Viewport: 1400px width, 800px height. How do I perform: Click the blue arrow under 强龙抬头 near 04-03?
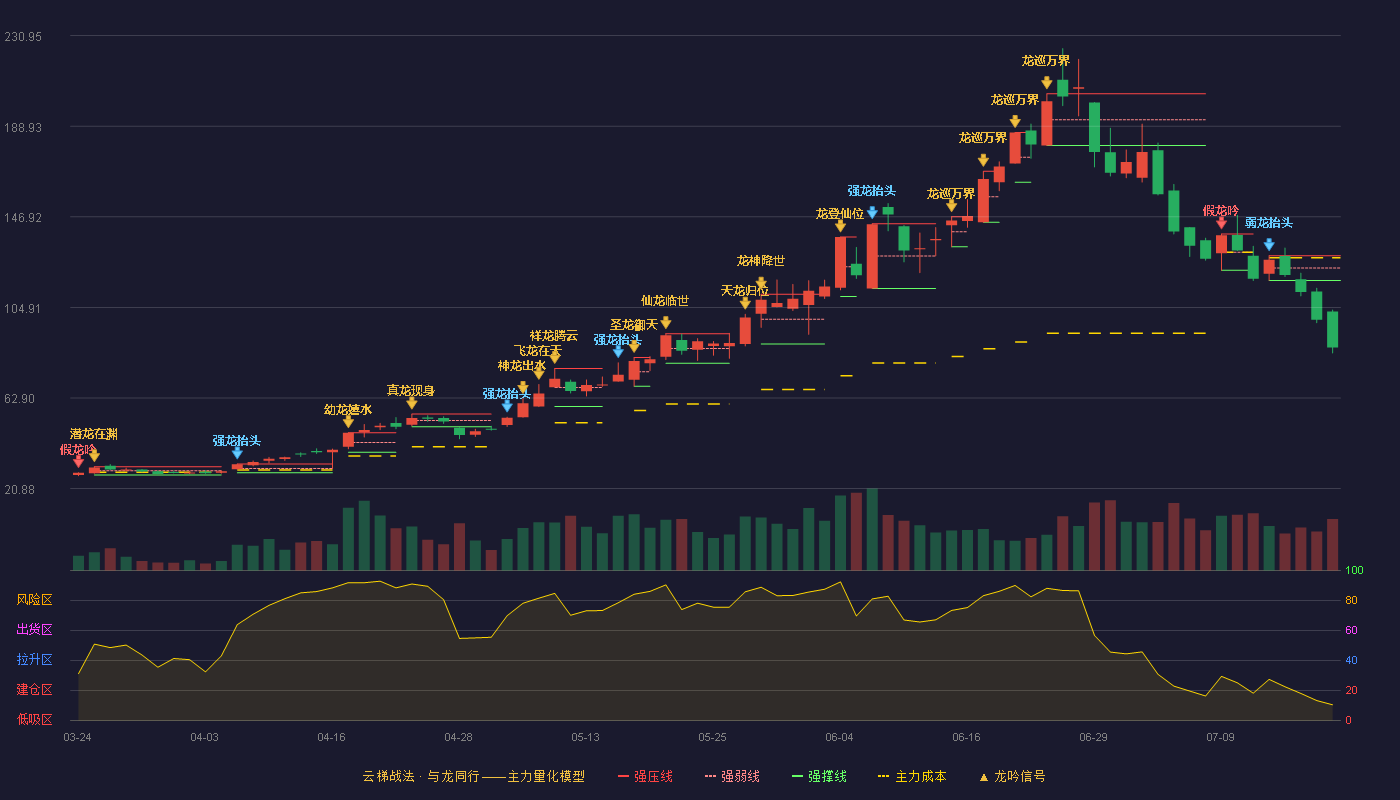pos(237,453)
